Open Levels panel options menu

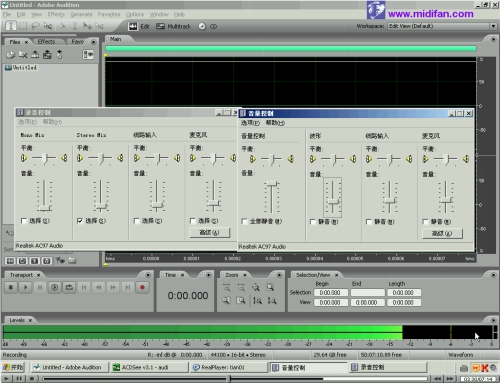(493, 320)
